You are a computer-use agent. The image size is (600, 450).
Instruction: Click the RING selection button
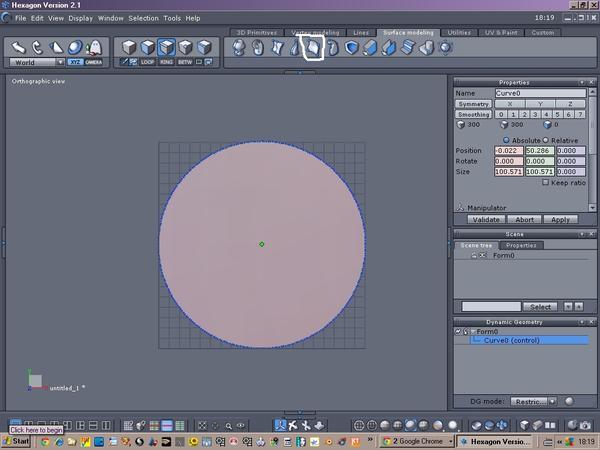click(167, 62)
